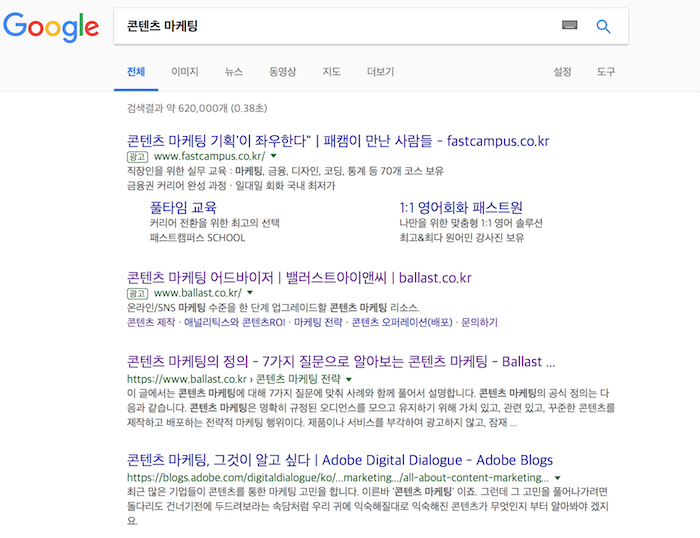Expand dropdown arrow beside www.fastcampus.co.kr/
The height and width of the screenshot is (538, 700).
(x=274, y=156)
